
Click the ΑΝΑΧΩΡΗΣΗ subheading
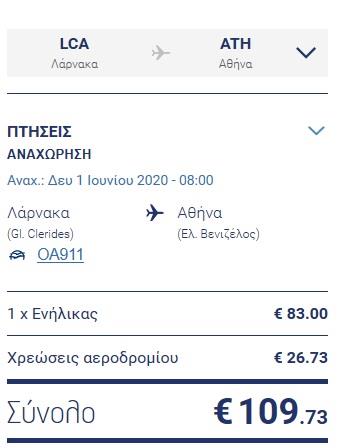tap(49, 154)
